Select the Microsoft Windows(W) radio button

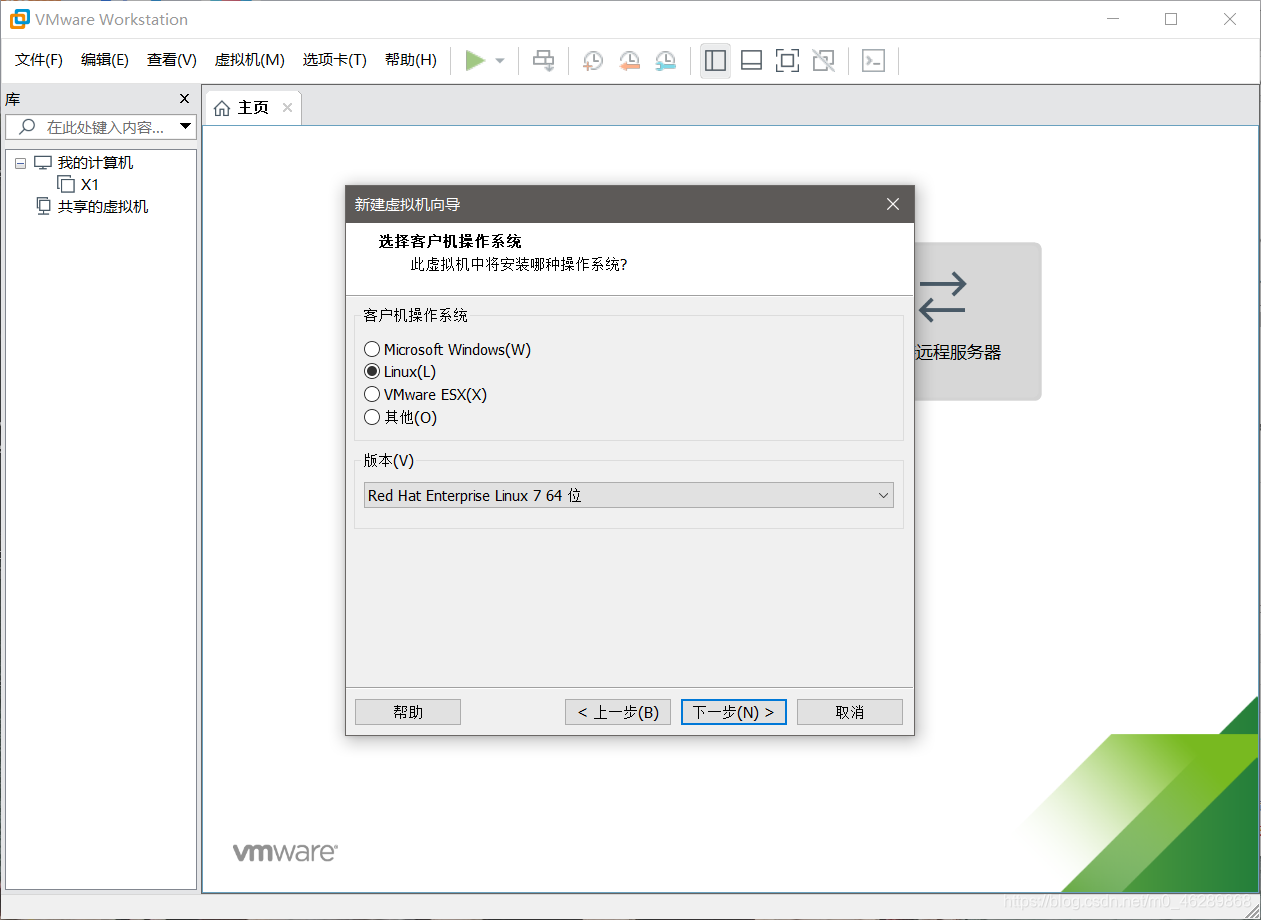[372, 349]
